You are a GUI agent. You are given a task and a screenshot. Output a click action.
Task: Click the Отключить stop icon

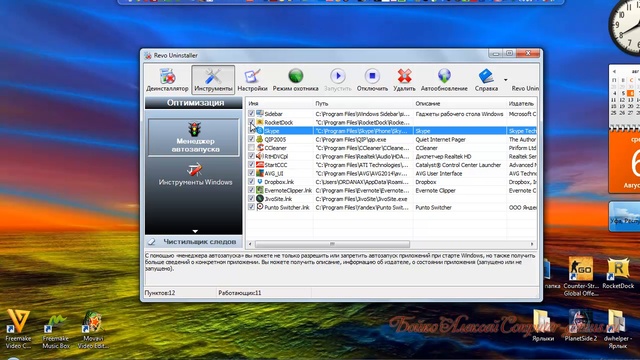coord(372,76)
